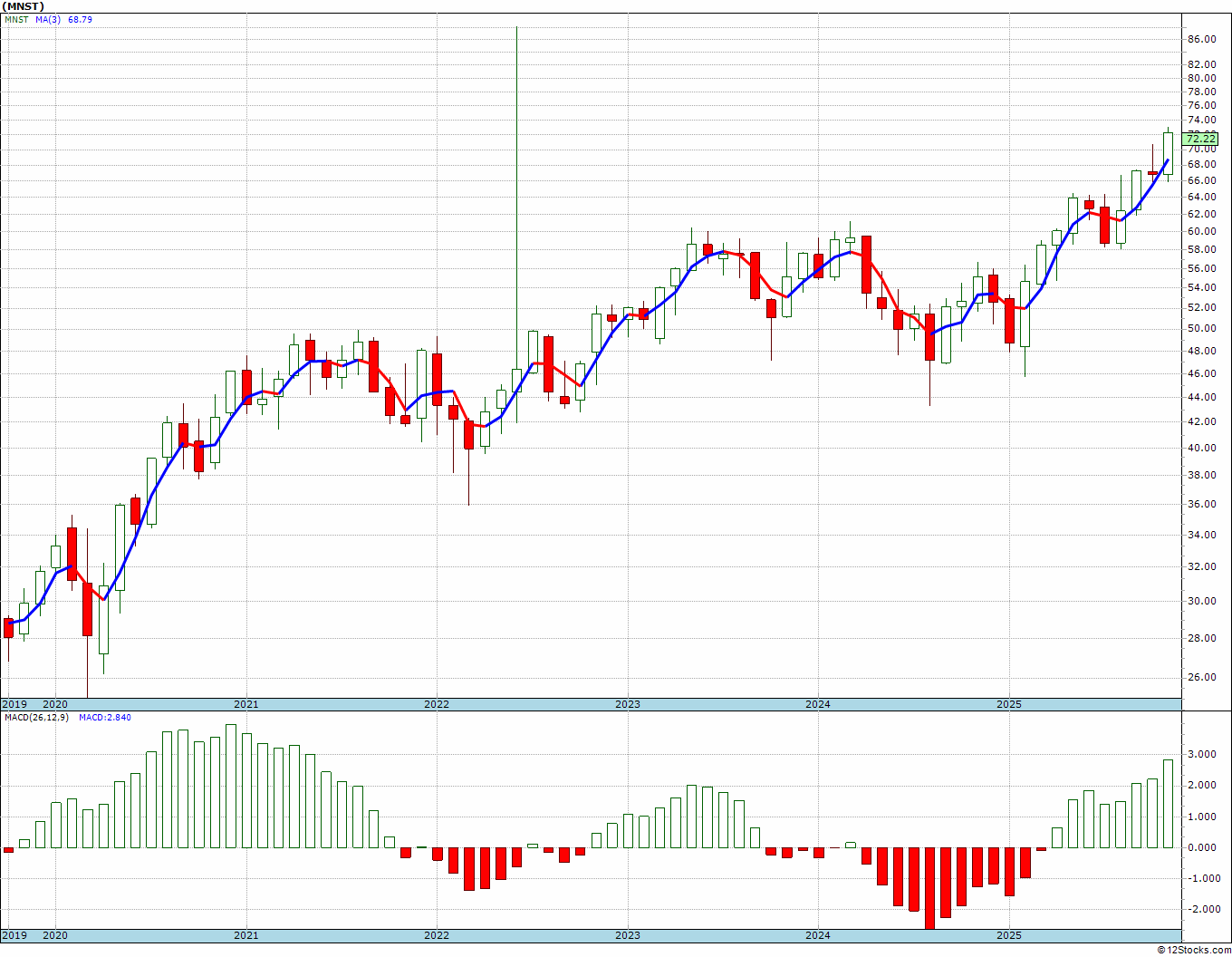Select 2024 on the price chart time axis

pyautogui.click(x=818, y=704)
